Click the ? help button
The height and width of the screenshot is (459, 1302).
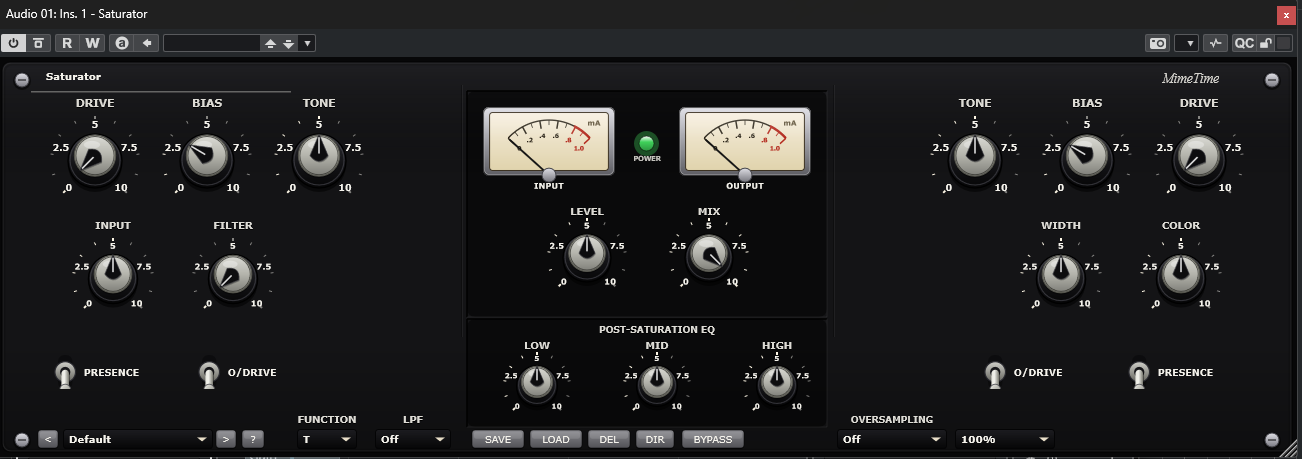point(253,438)
